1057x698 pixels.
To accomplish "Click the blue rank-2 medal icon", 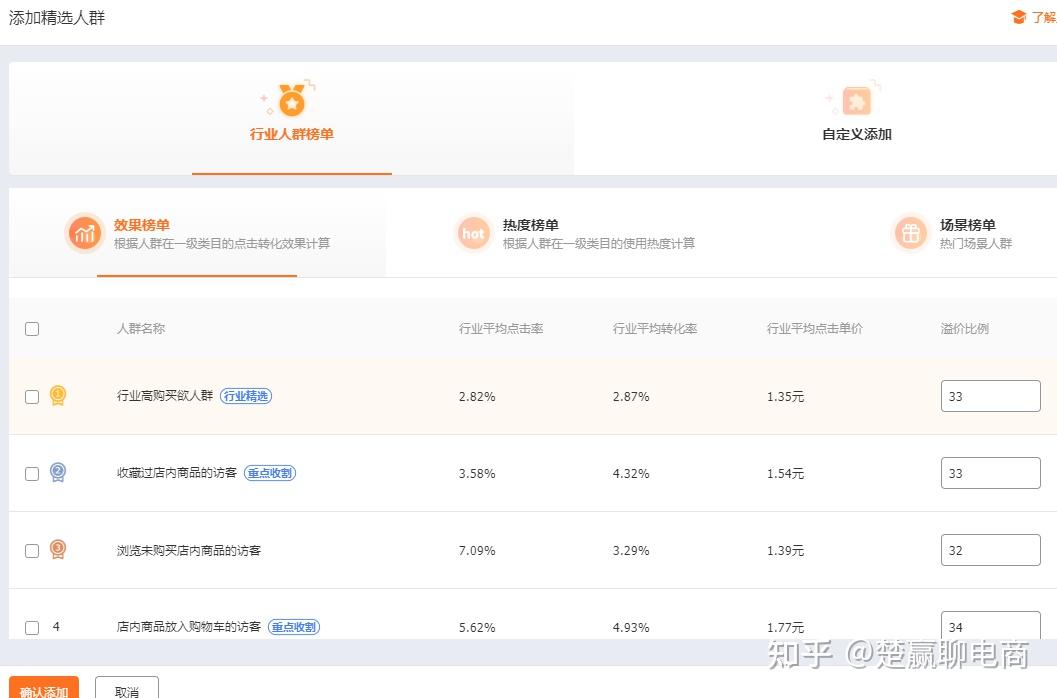I will pyautogui.click(x=58, y=472).
